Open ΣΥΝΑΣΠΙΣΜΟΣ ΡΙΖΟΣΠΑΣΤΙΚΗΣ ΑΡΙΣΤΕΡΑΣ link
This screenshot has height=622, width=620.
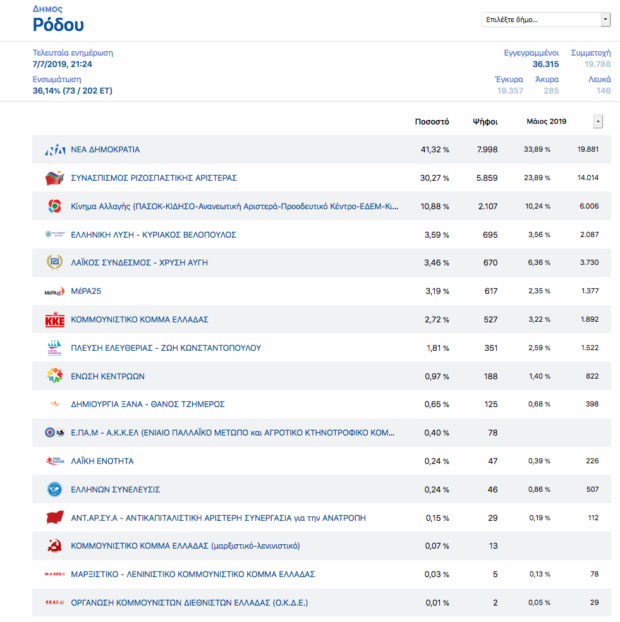(154, 178)
